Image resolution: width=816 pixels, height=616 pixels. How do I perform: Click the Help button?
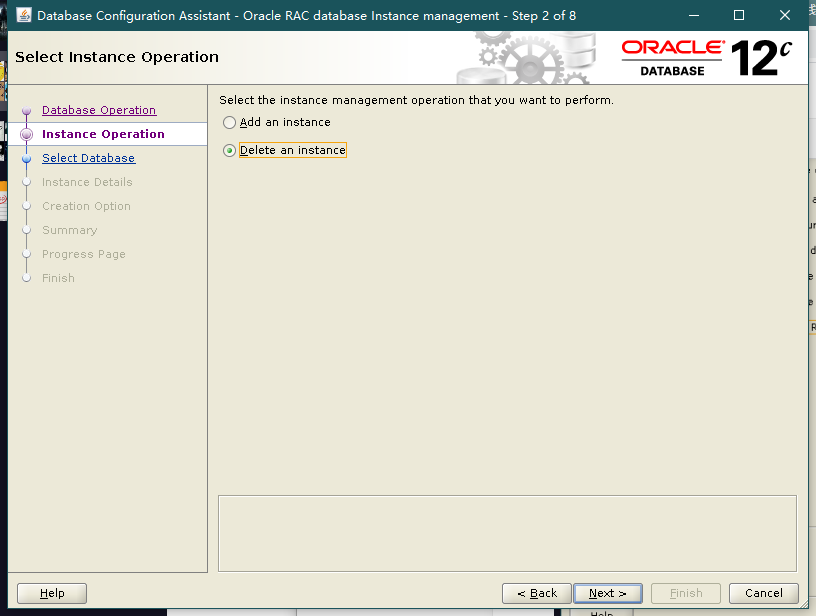(52, 593)
